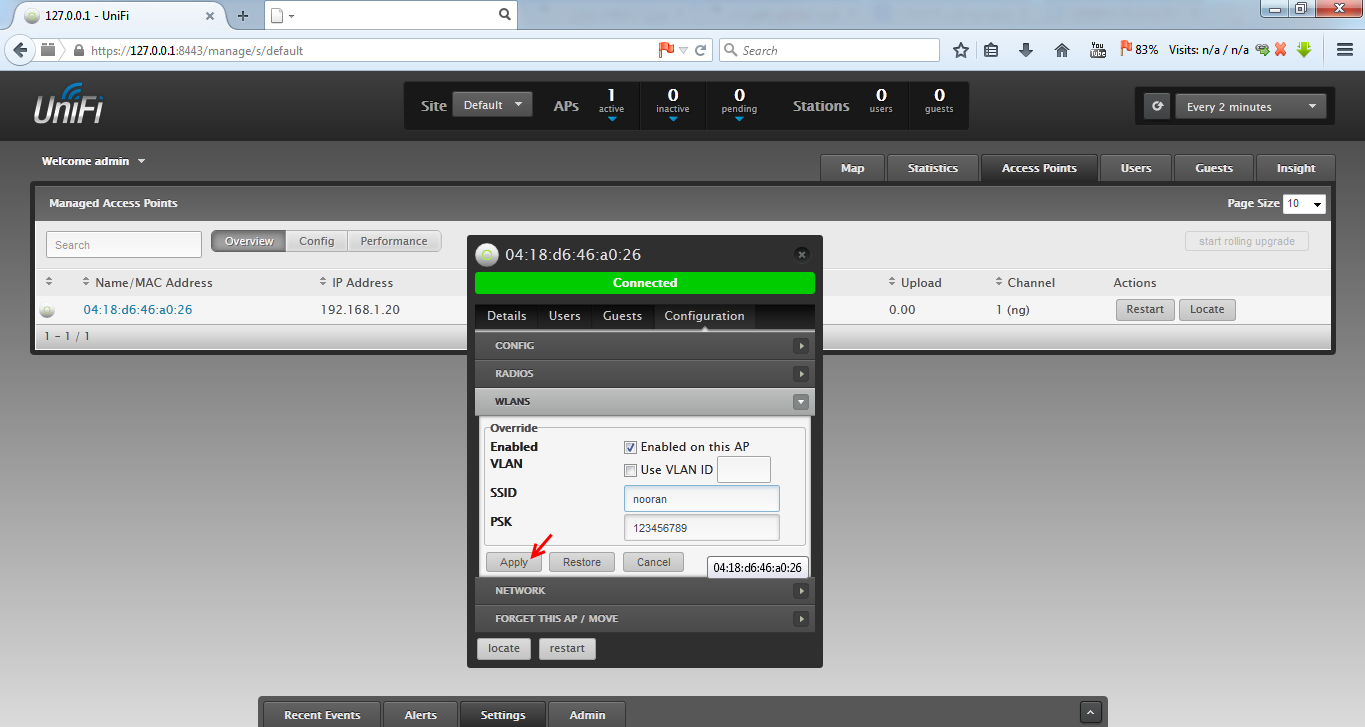Bookmark this page with the star
Viewport: 1365px width, 727px height.
tap(961, 50)
